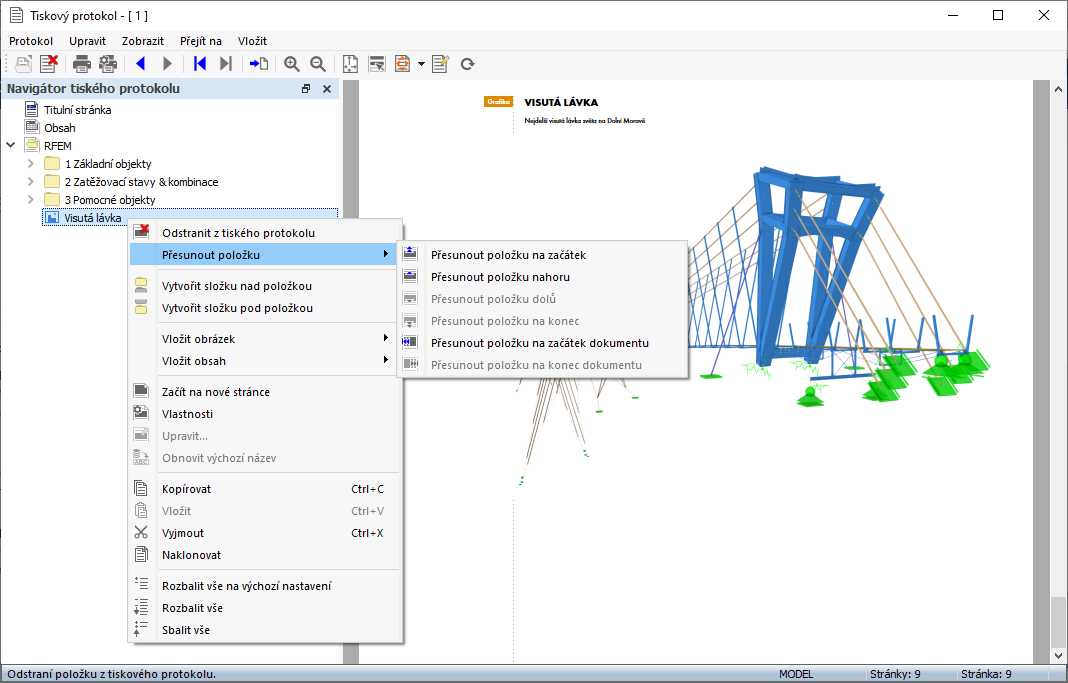Go to next page with gray right arrow
Screen dimensions: 1068x683
168,64
